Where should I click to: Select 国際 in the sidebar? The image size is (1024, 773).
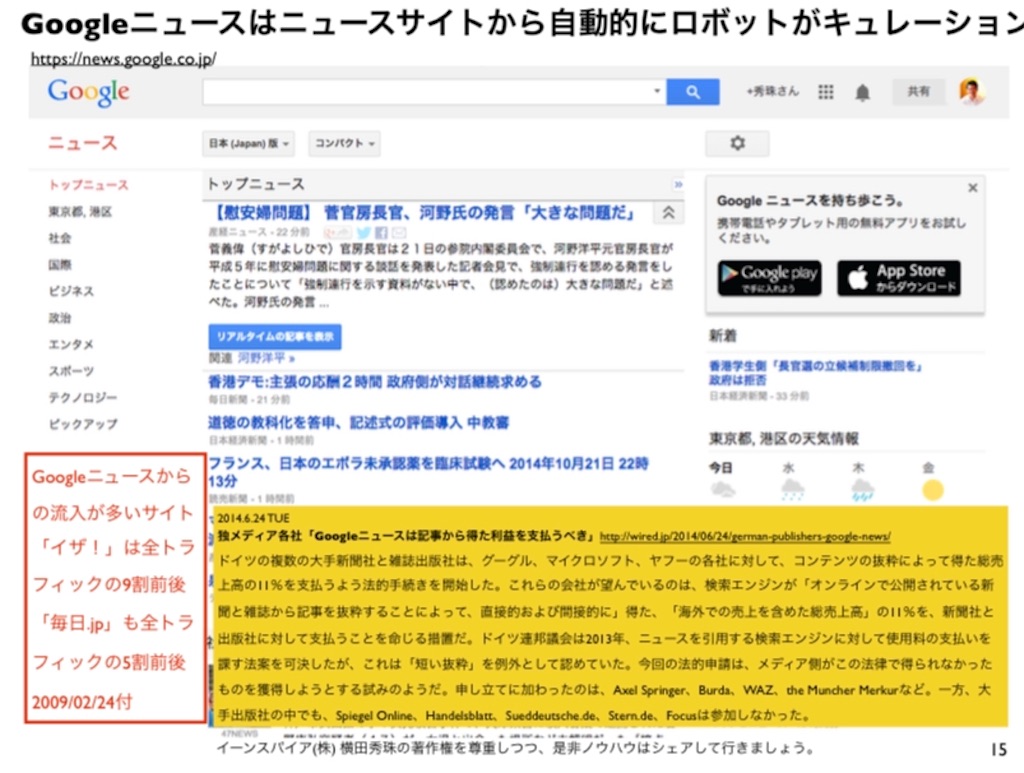click(x=59, y=265)
